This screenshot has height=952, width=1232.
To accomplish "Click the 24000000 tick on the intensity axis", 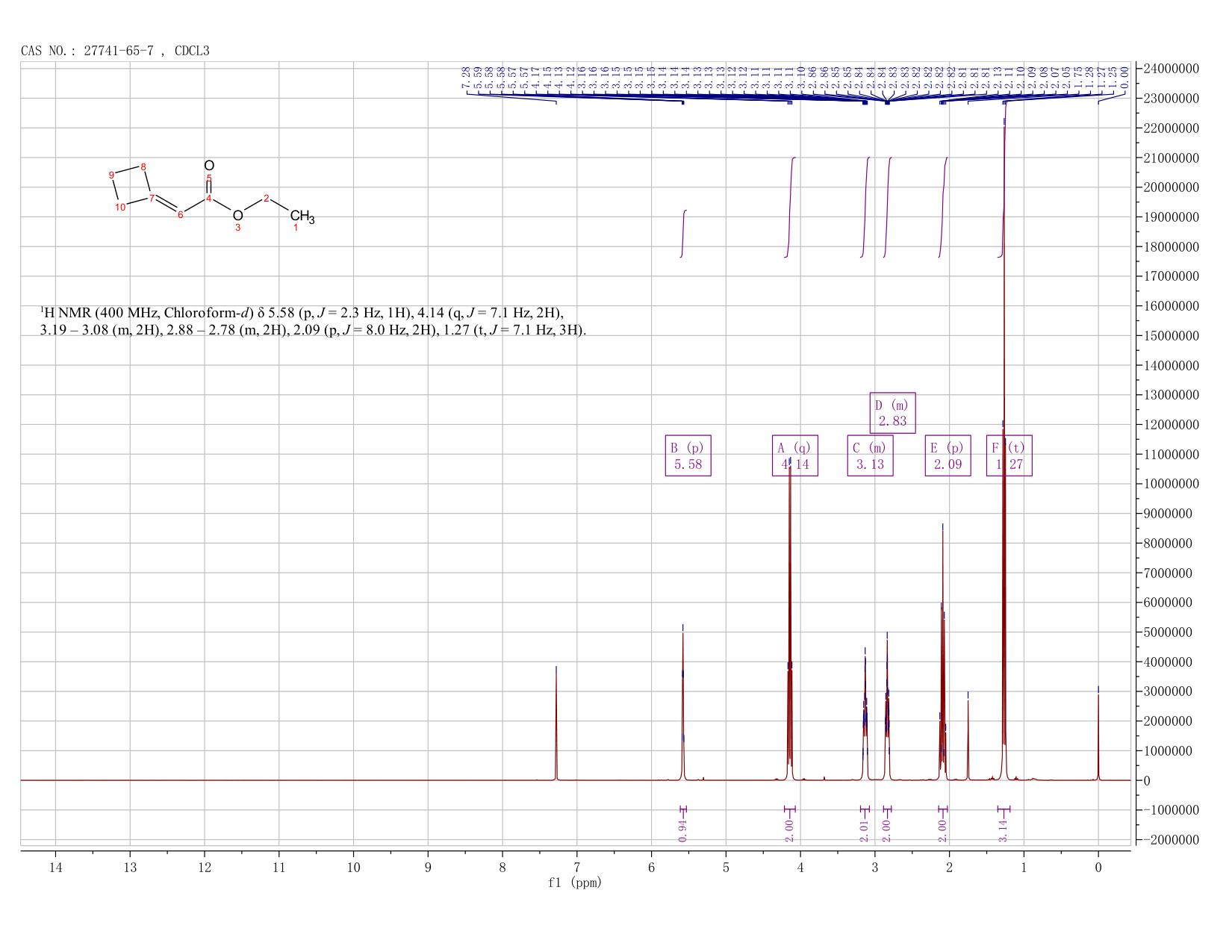I will 1171,69.
